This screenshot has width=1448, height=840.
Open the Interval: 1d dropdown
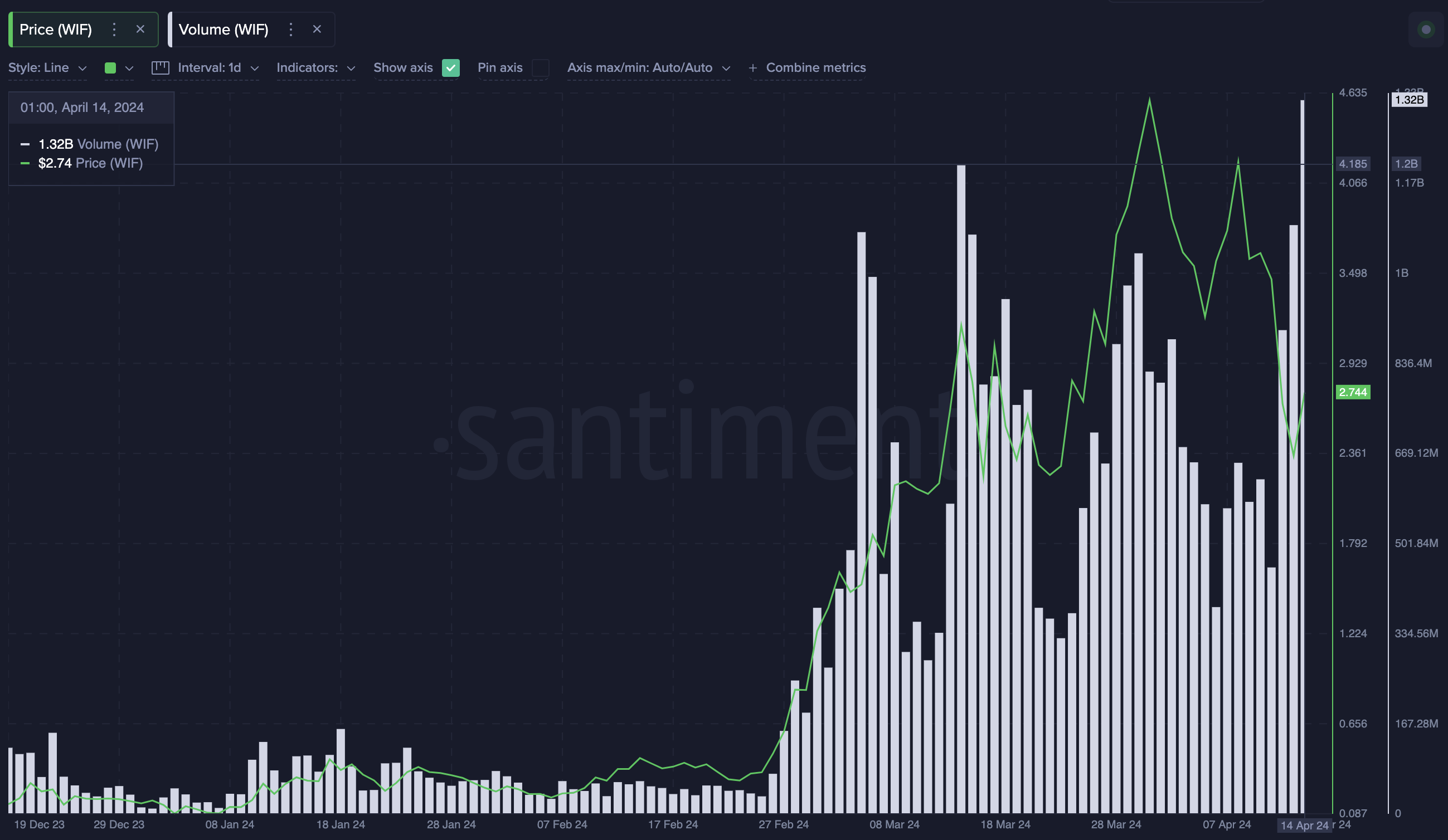point(218,67)
